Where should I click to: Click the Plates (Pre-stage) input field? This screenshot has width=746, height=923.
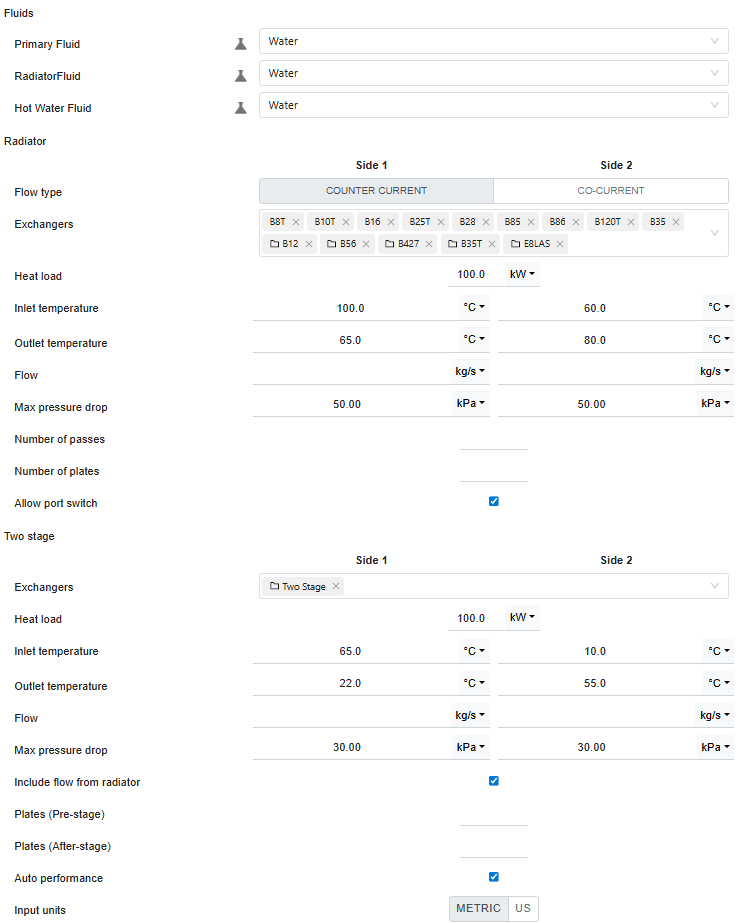click(493, 814)
